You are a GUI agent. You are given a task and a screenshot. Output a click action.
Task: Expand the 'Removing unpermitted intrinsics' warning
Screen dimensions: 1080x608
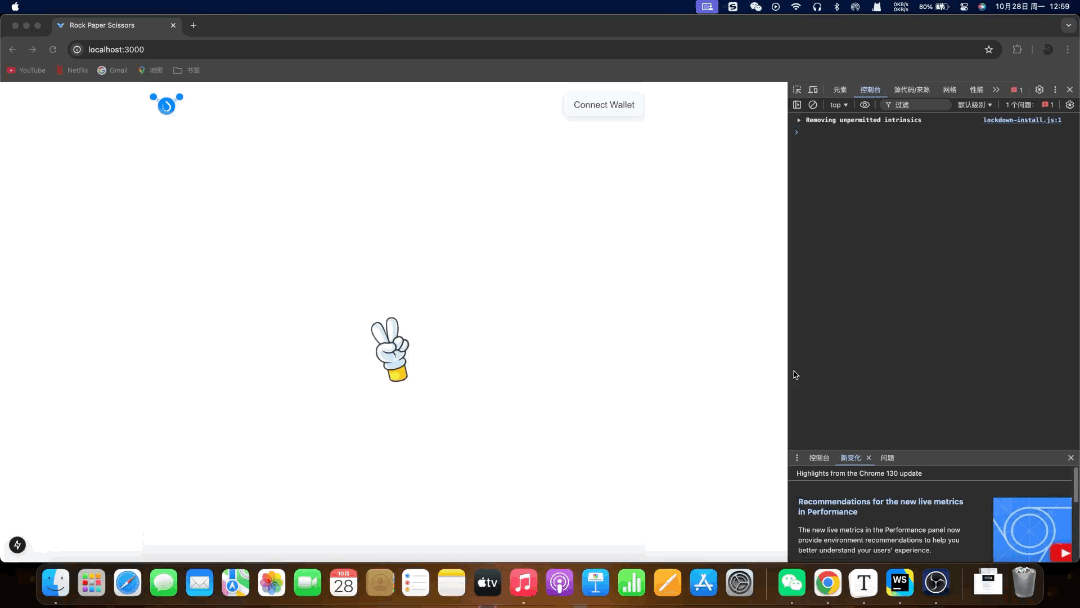(798, 119)
